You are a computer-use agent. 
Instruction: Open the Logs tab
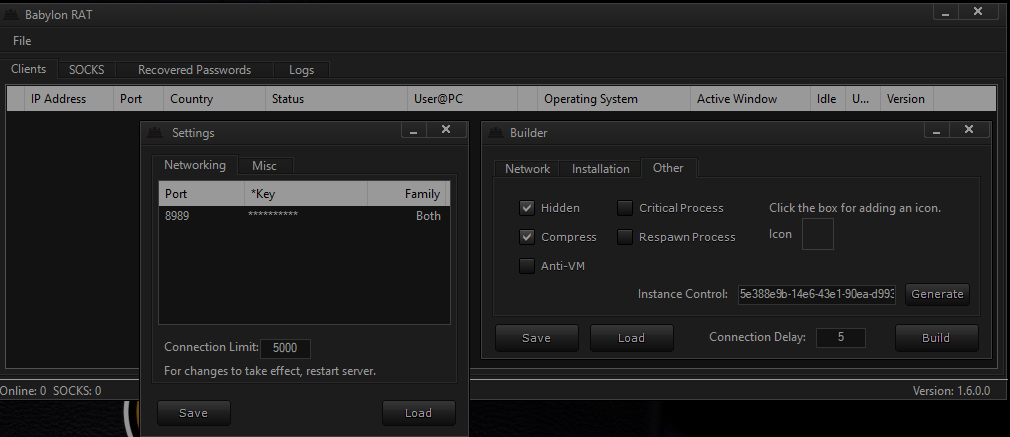coord(301,70)
